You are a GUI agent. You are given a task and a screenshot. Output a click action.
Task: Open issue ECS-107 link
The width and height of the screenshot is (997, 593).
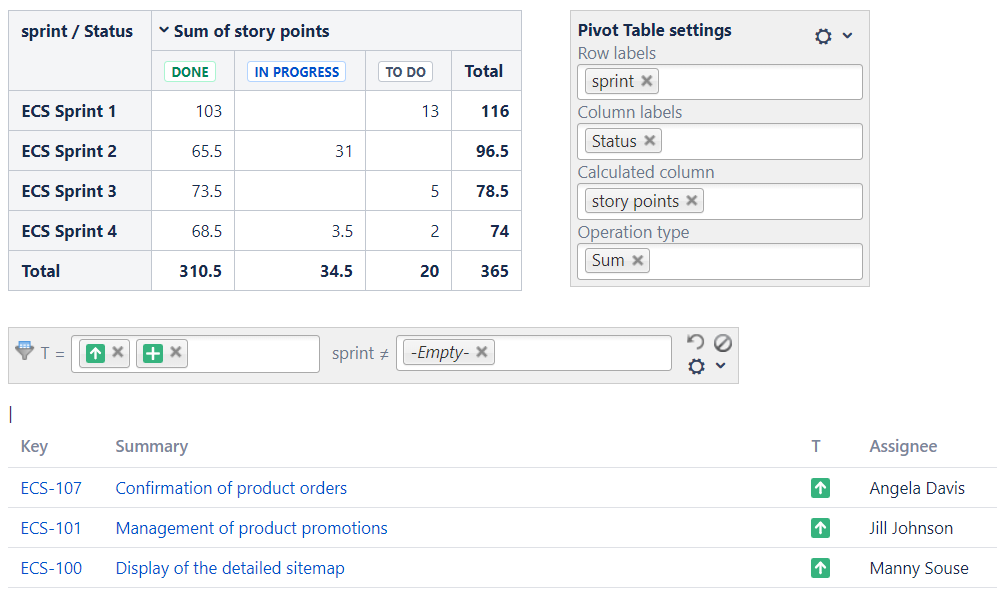(51, 488)
